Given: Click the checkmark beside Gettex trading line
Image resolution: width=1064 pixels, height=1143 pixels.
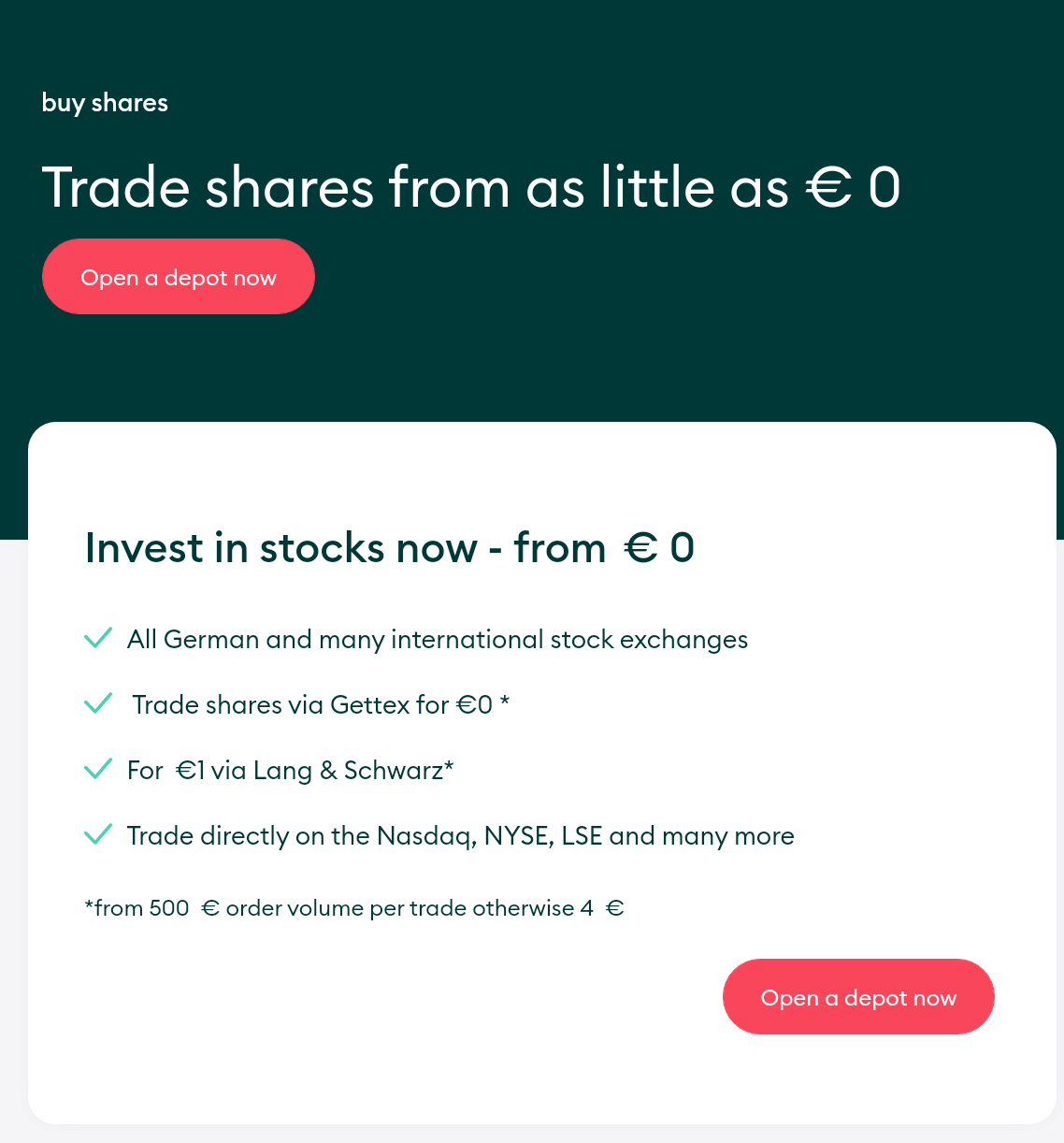Looking at the screenshot, I should [x=98, y=703].
